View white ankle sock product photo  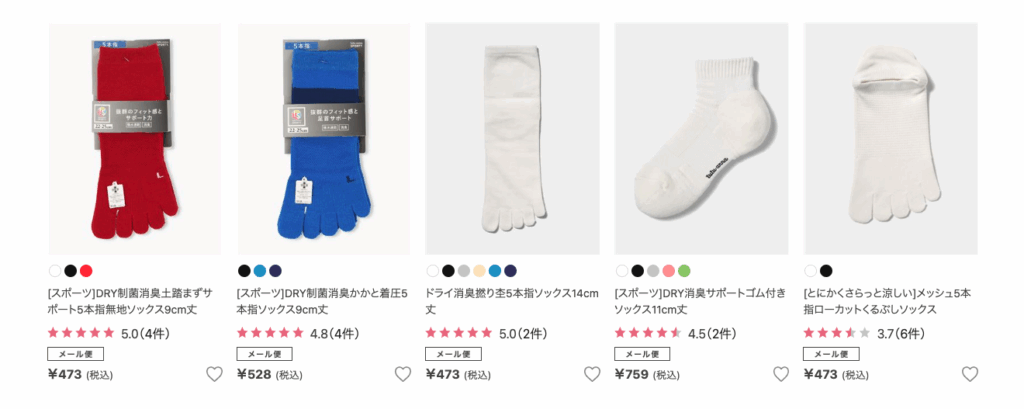[701, 139]
